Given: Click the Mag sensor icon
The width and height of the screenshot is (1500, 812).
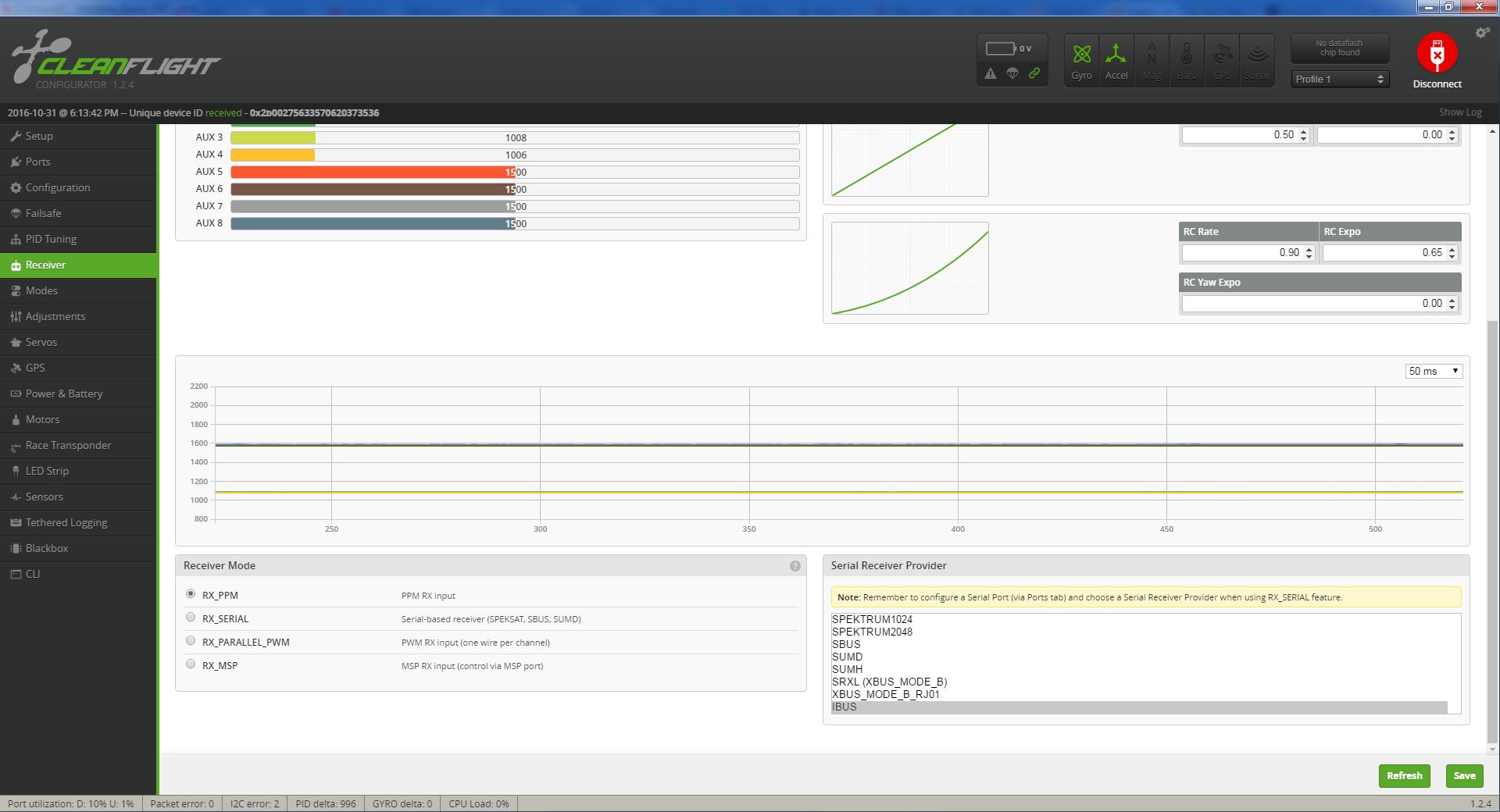Looking at the screenshot, I should point(1152,60).
